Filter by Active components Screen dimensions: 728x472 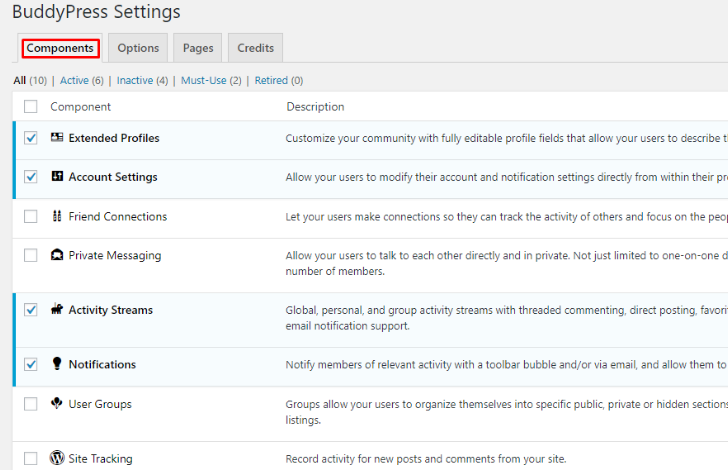[x=74, y=80]
